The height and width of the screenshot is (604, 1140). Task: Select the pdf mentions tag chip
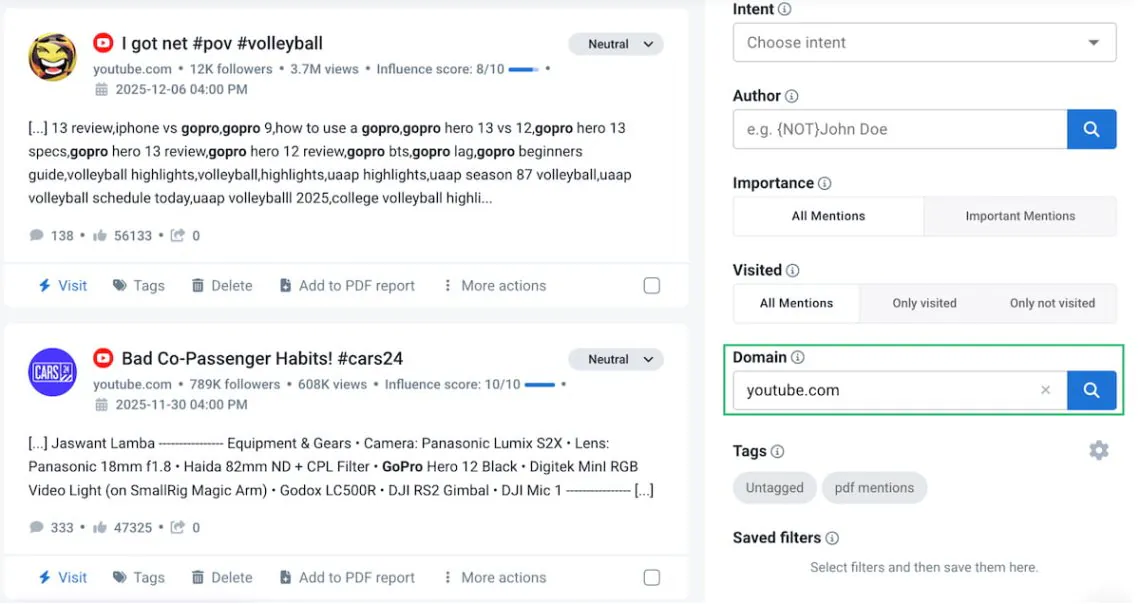874,487
